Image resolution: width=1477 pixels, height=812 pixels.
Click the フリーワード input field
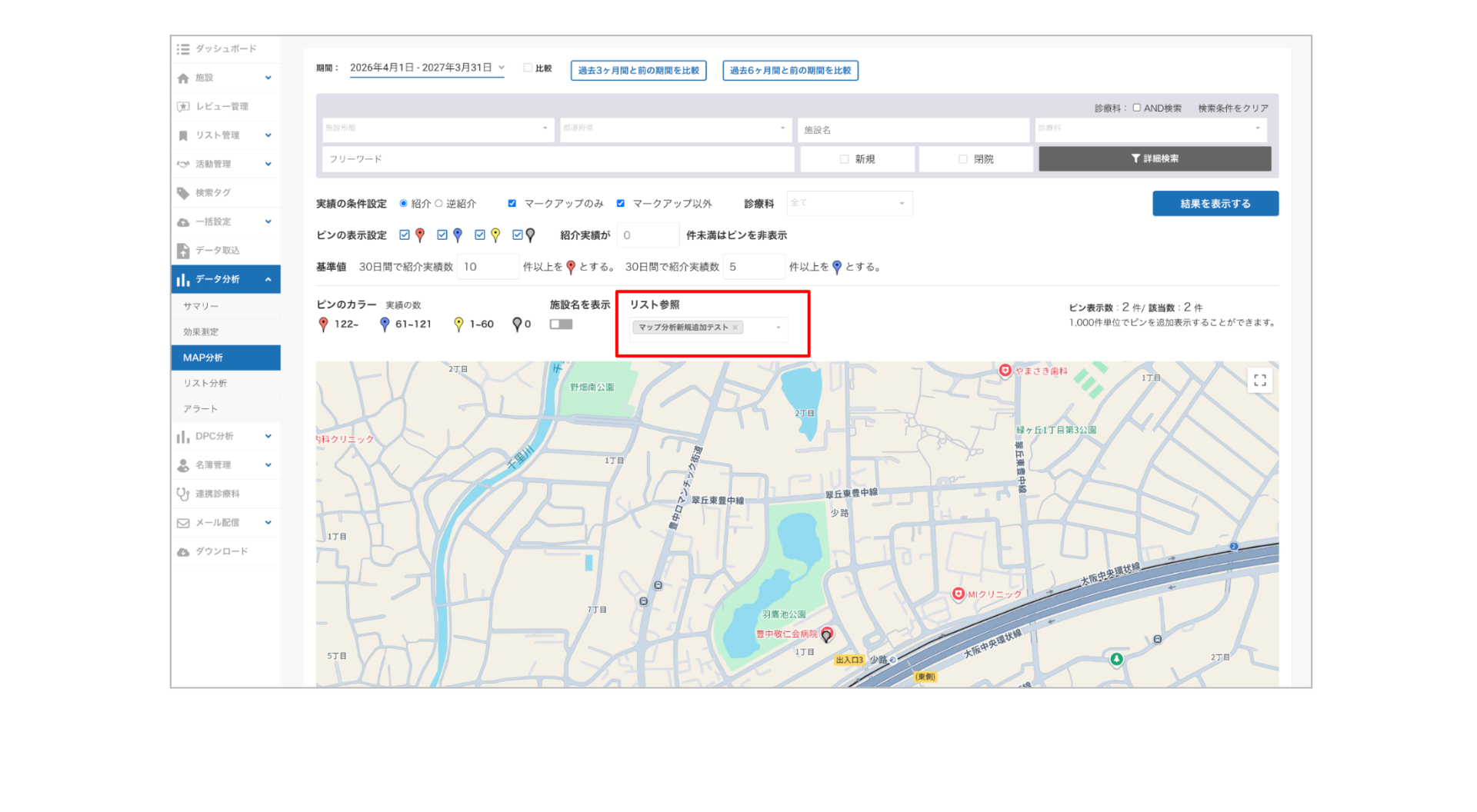(558, 159)
